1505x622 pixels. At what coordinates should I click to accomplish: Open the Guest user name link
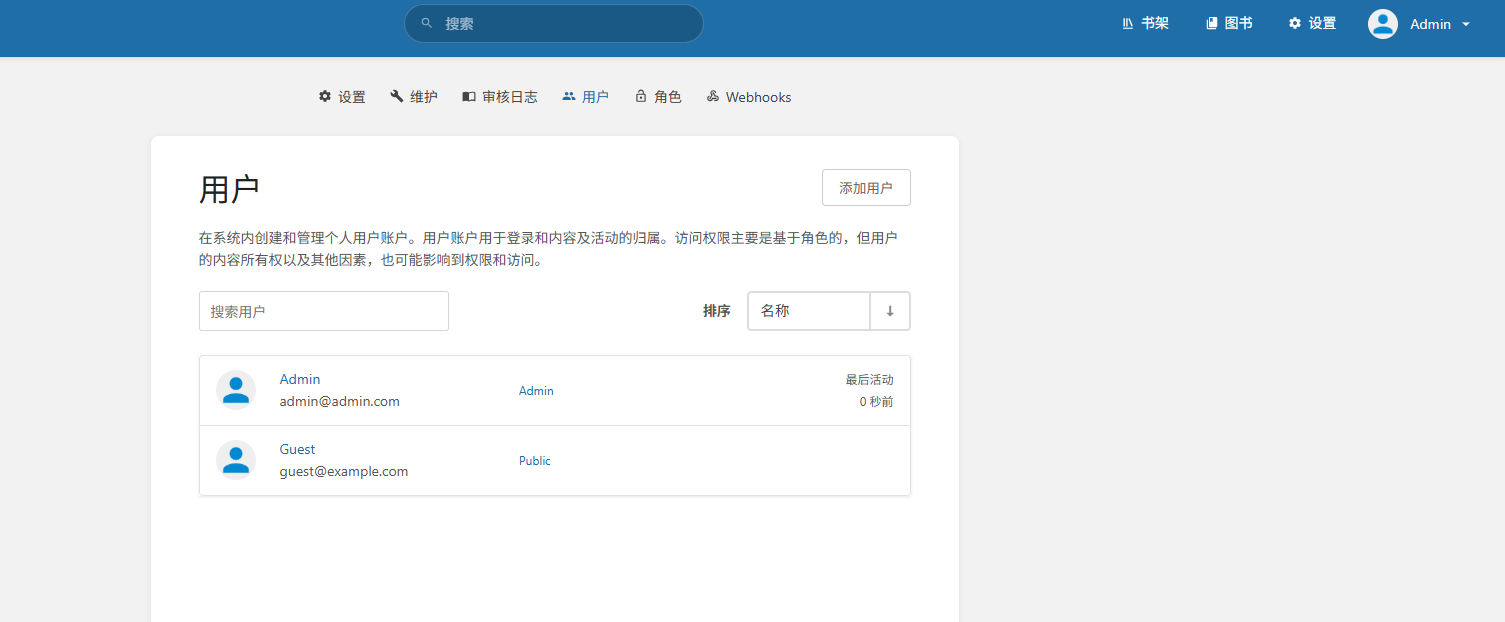pos(298,449)
